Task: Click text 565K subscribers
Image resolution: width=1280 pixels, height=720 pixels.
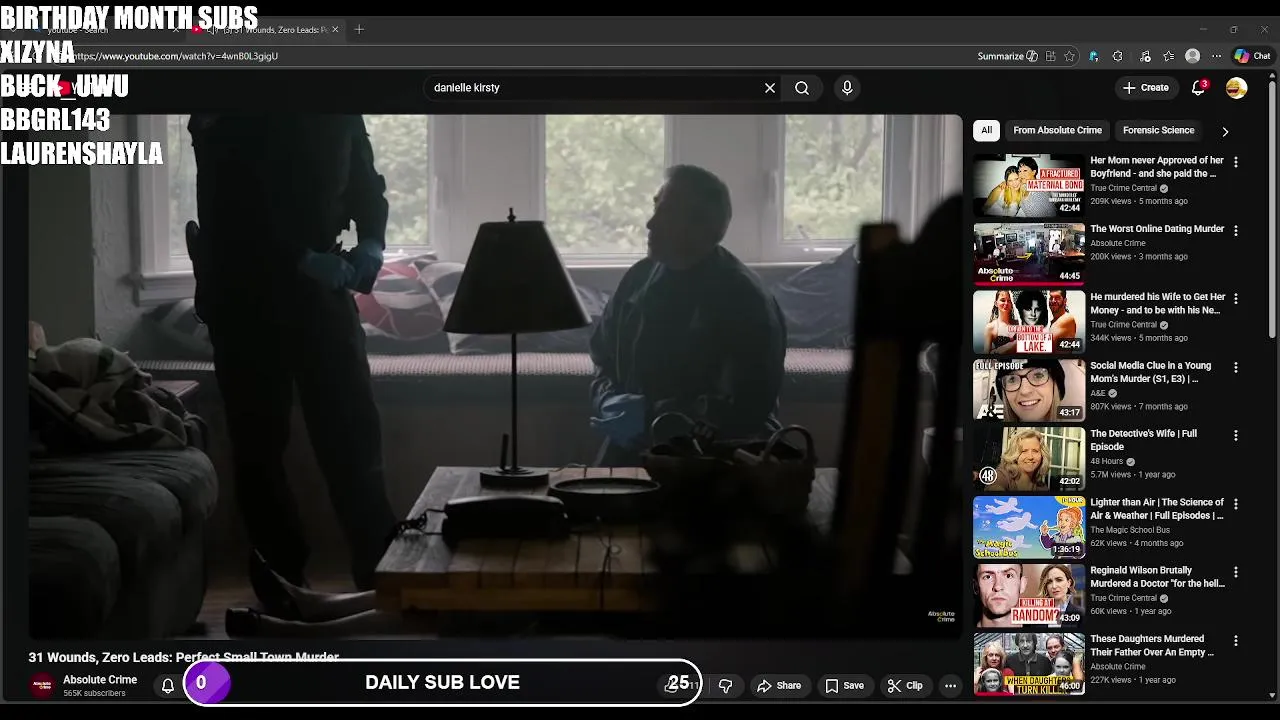Action: [94, 693]
